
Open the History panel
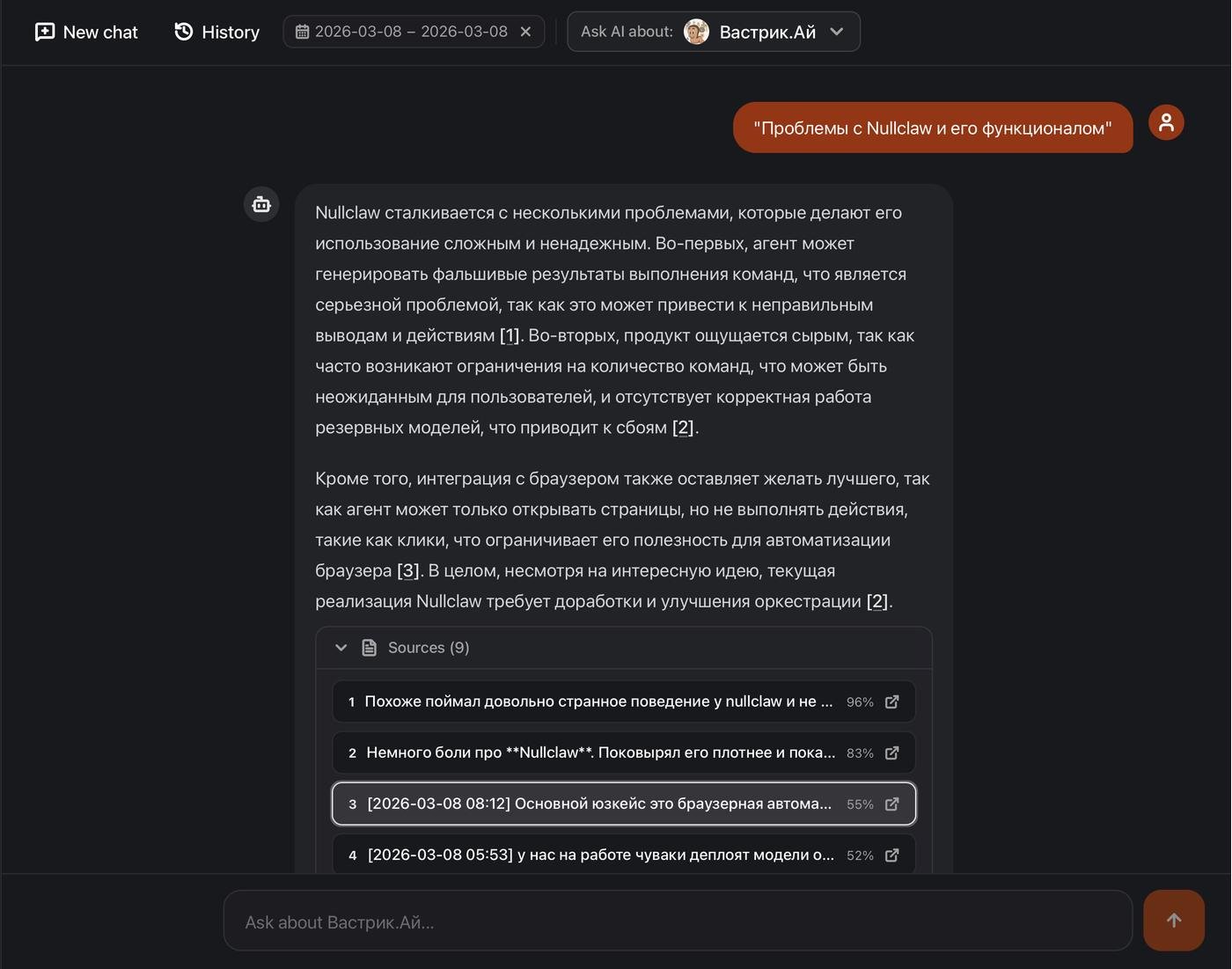click(x=216, y=33)
